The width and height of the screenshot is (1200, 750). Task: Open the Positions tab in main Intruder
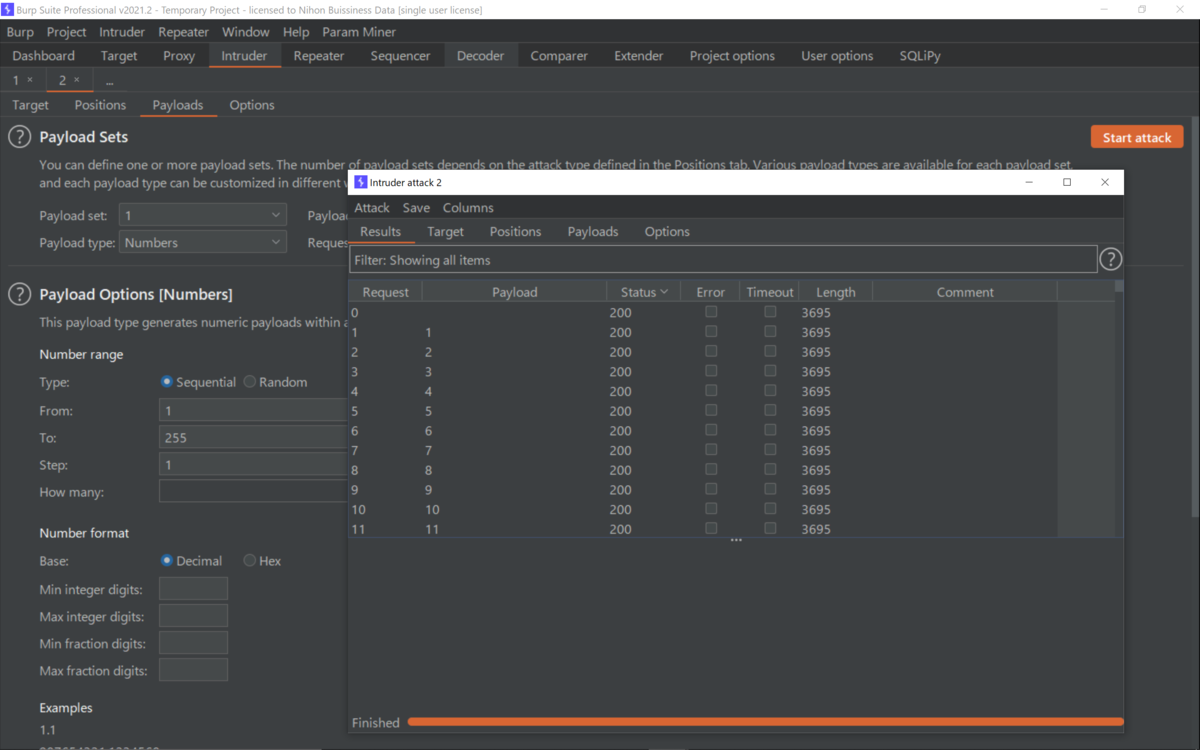click(100, 105)
